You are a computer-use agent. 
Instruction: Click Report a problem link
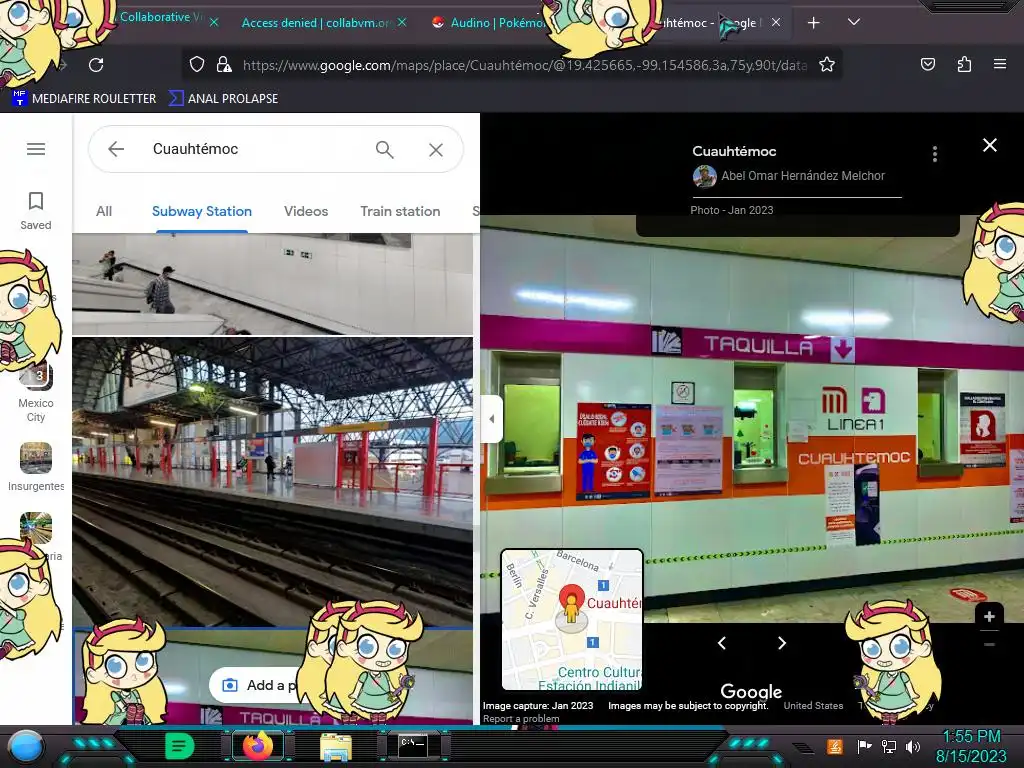tap(521, 718)
